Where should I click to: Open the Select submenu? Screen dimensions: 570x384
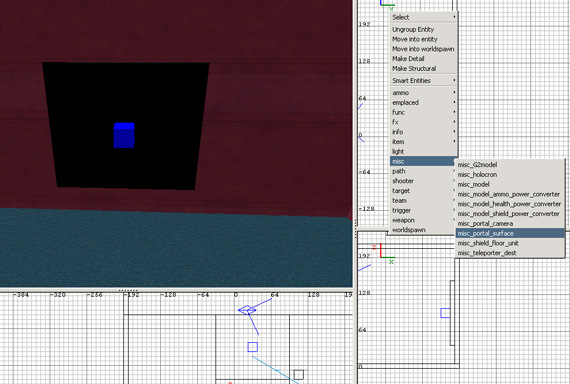point(424,17)
